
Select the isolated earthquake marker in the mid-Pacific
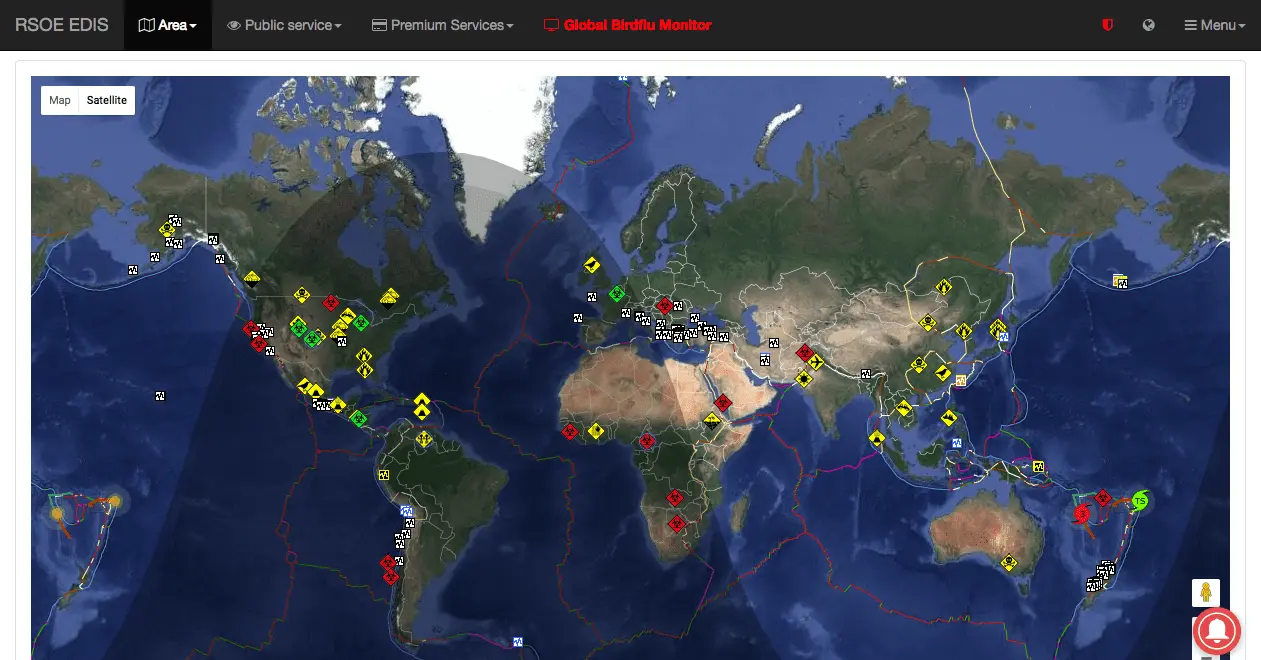(159, 396)
